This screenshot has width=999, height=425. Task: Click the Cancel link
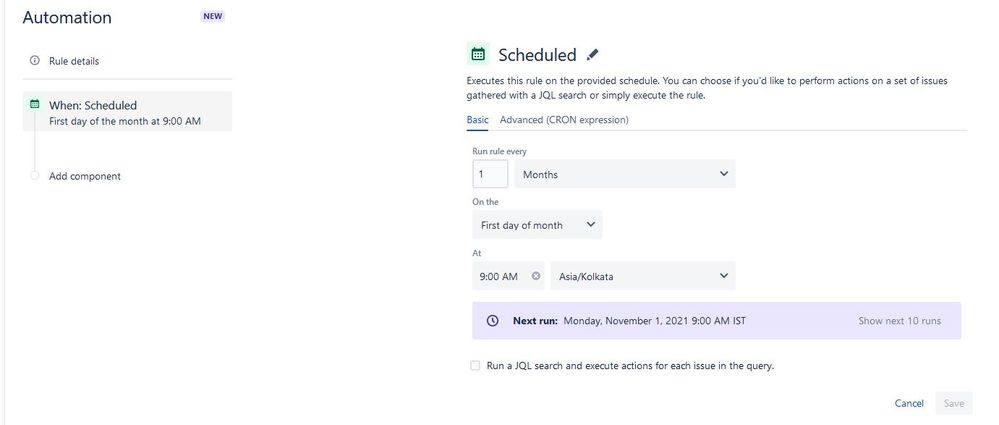coord(909,403)
